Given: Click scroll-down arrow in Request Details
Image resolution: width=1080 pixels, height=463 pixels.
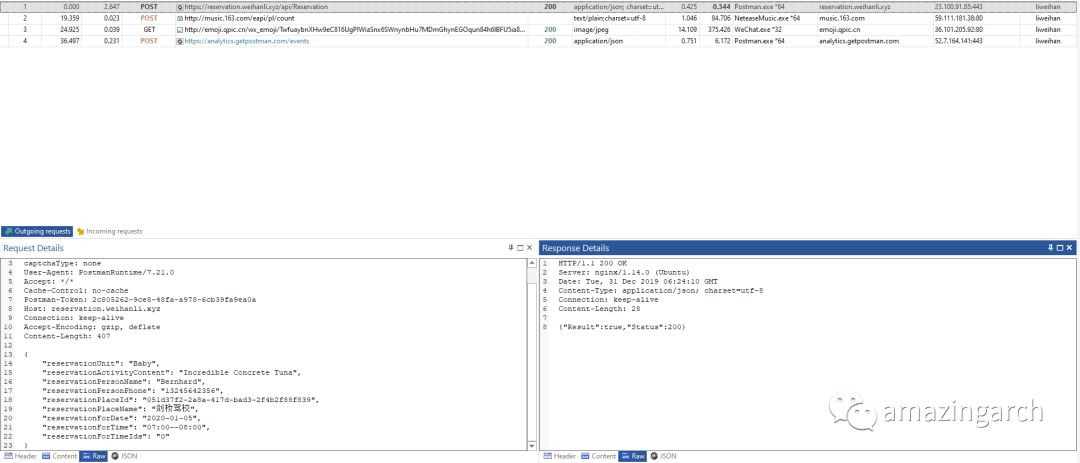Looking at the screenshot, I should [x=532, y=446].
